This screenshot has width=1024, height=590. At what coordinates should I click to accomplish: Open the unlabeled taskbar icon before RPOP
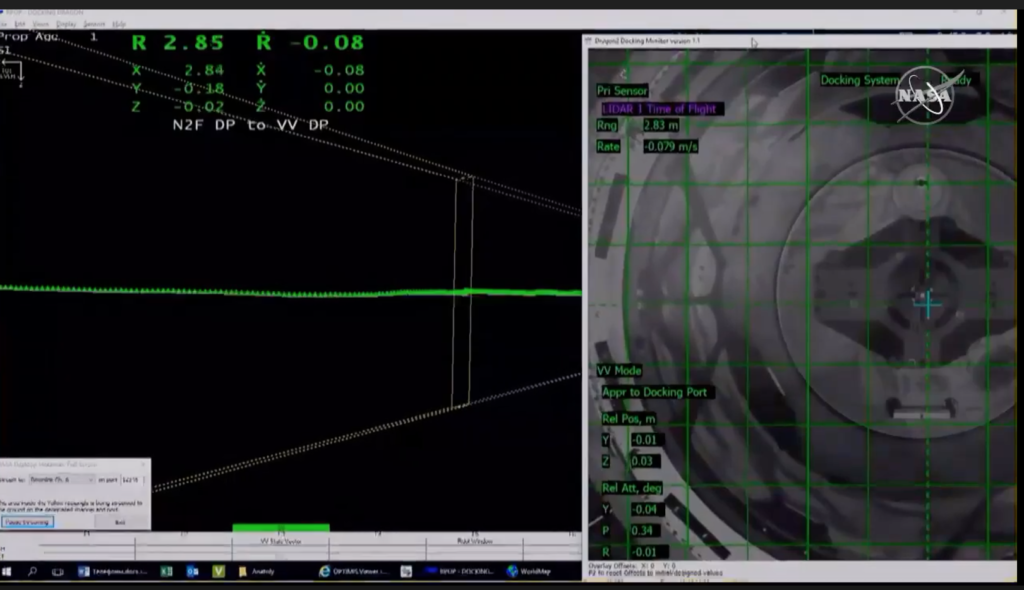coord(406,572)
